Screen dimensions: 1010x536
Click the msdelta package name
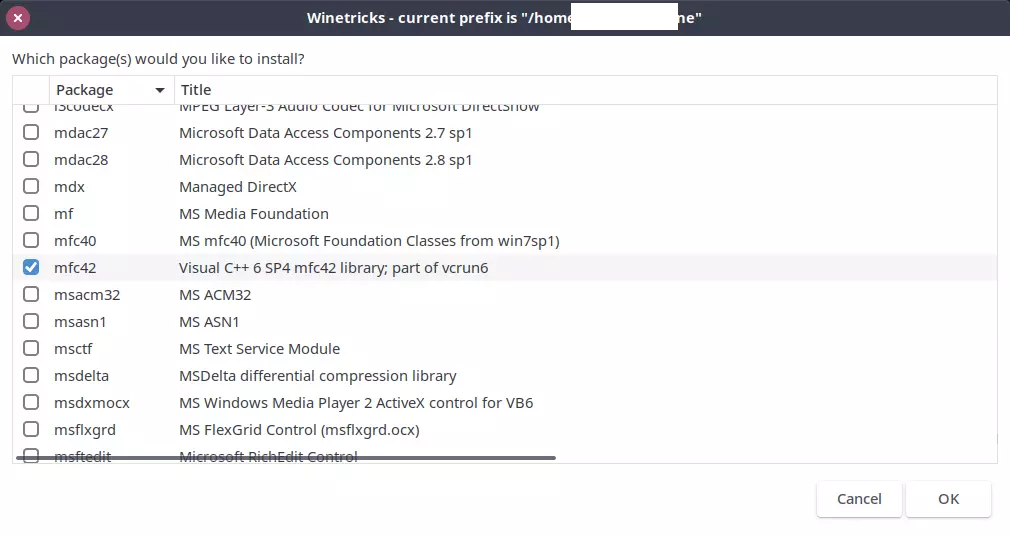tap(81, 376)
